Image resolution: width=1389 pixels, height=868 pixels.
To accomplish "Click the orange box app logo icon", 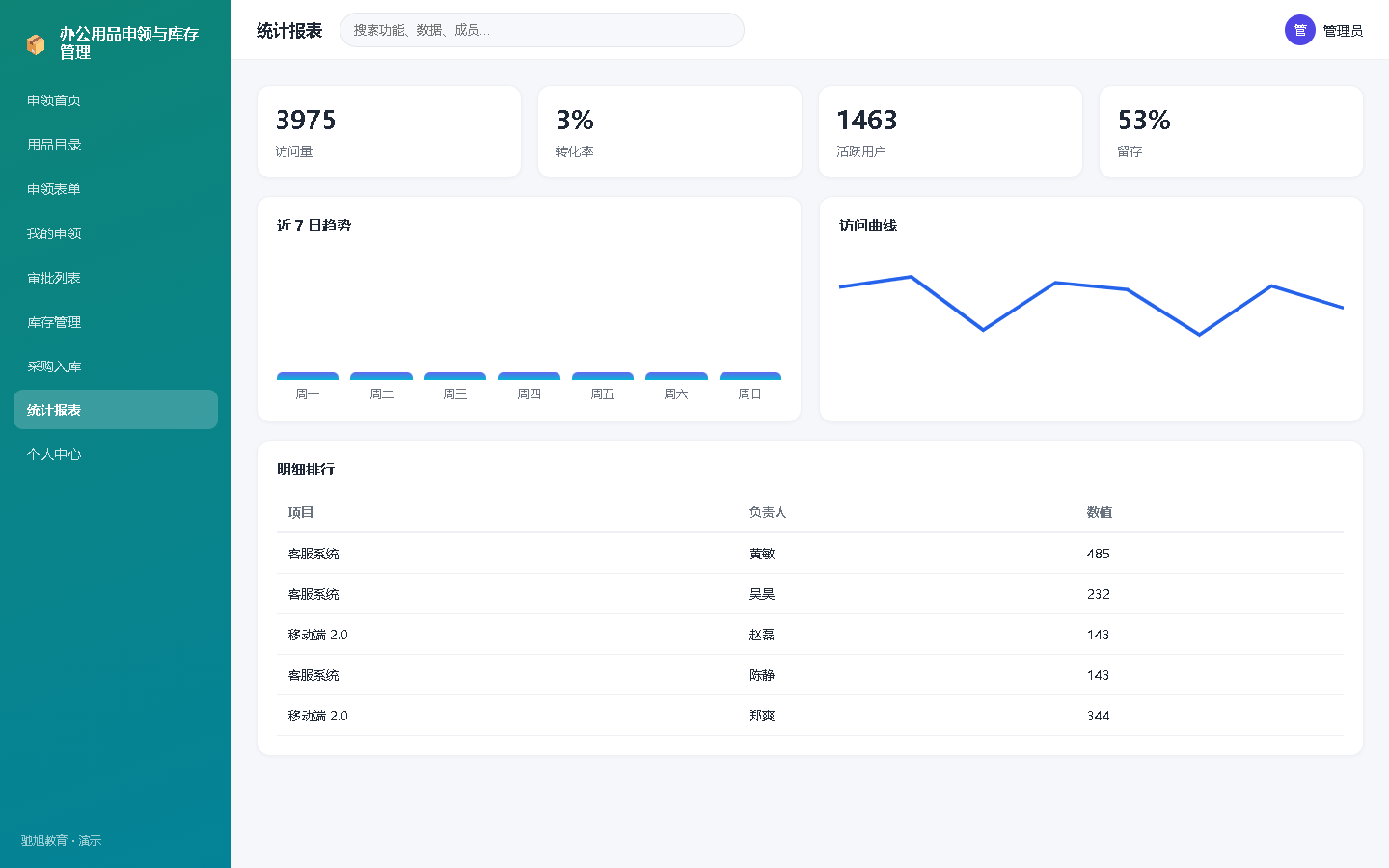I will point(36,44).
